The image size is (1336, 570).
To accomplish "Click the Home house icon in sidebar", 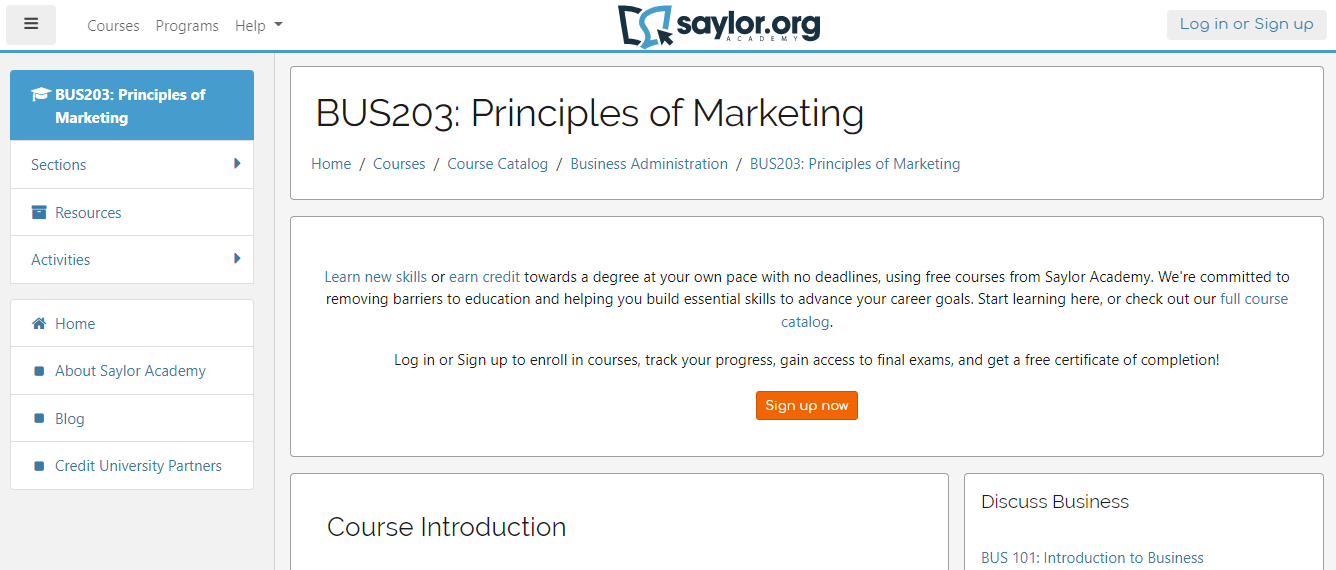I will point(39,323).
